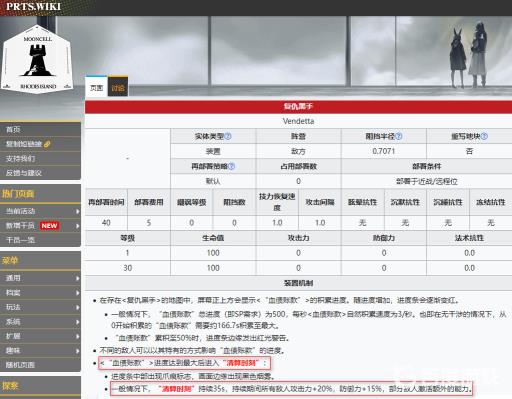Expand the 新增干员 submenu arrow
512x399 pixels.
[77, 226]
